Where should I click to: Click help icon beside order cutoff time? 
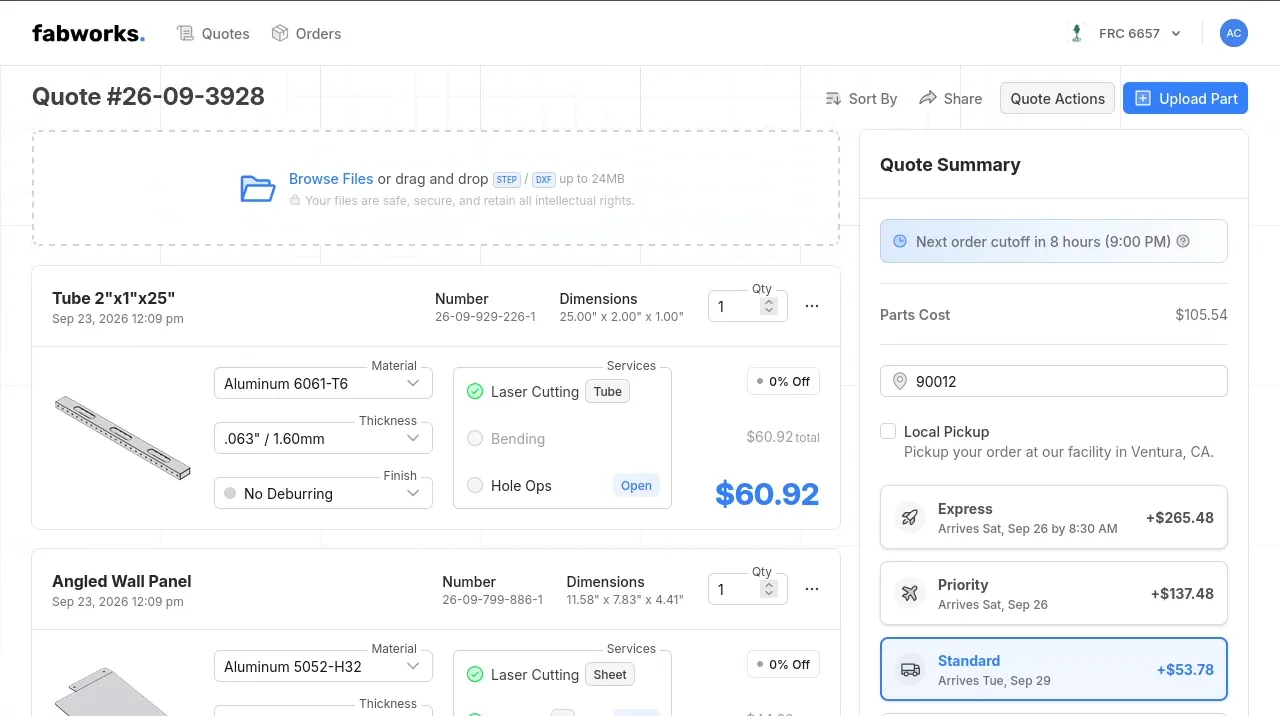[1183, 241]
